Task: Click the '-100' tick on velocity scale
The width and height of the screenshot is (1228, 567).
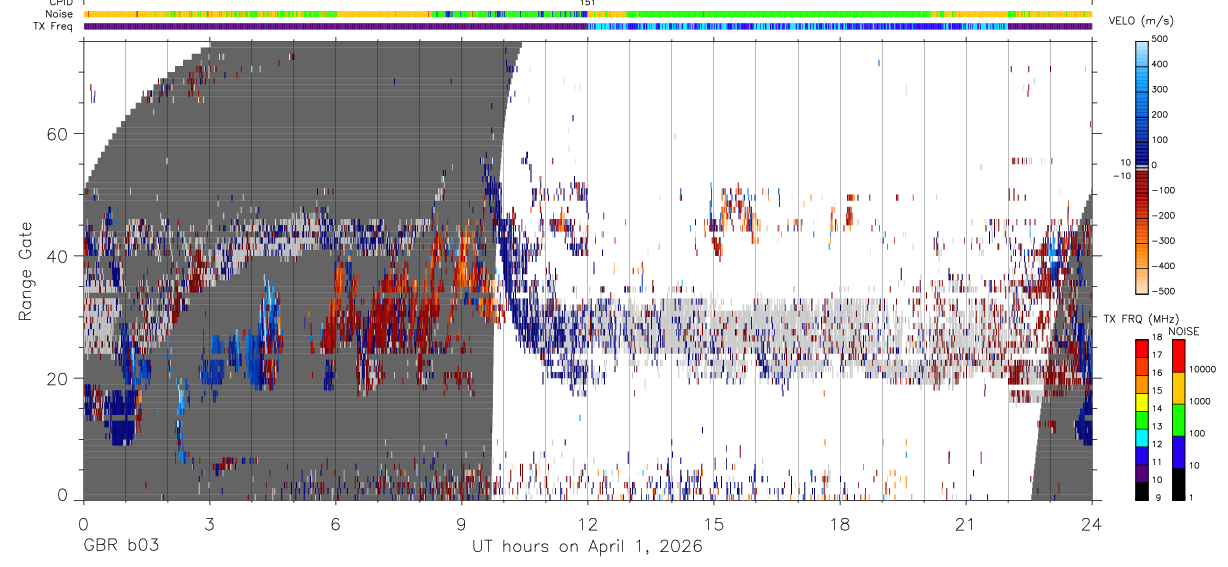Action: 1165,190
